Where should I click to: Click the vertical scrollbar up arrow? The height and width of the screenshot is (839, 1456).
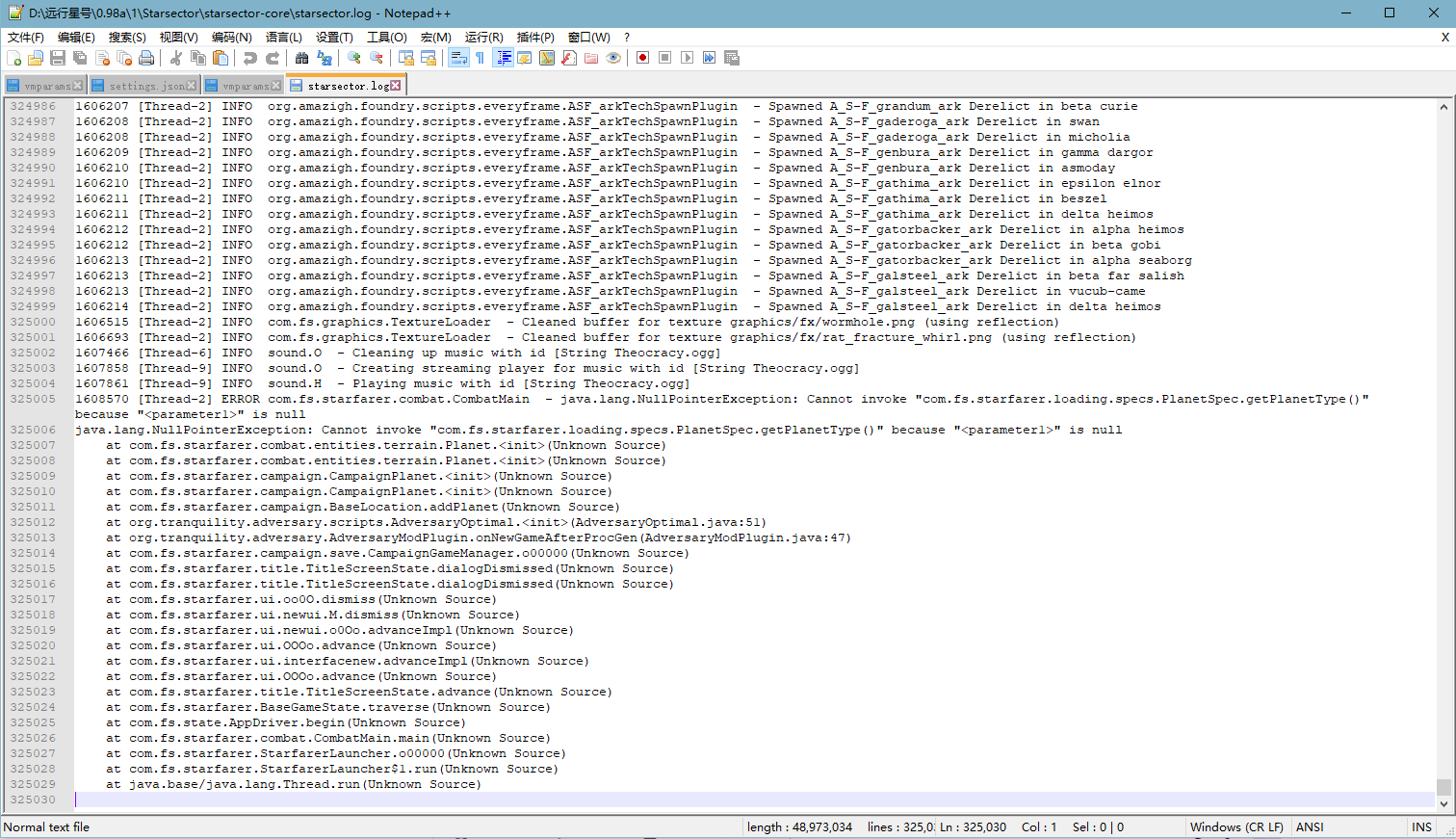1443,107
